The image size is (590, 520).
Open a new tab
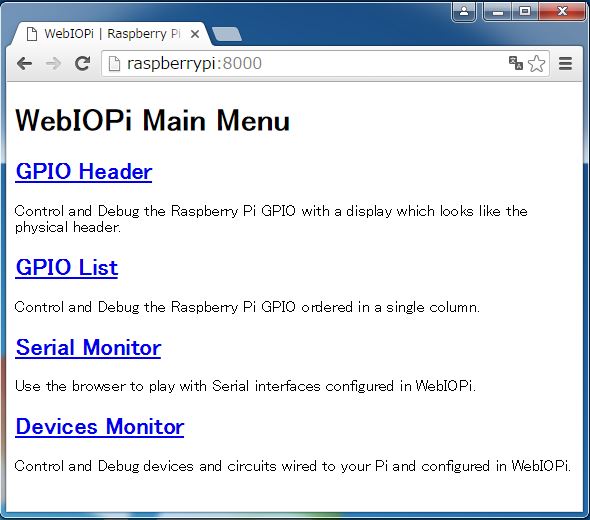[x=227, y=34]
